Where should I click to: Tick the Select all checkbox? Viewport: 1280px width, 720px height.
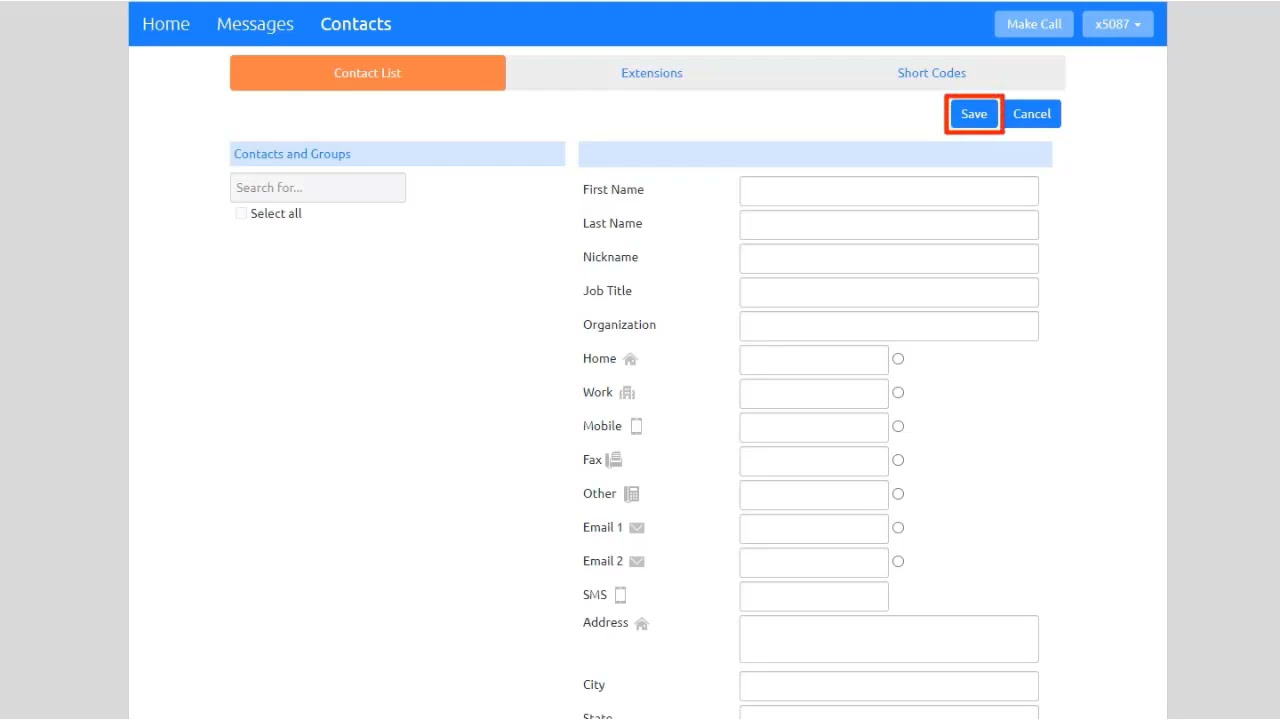coord(241,214)
